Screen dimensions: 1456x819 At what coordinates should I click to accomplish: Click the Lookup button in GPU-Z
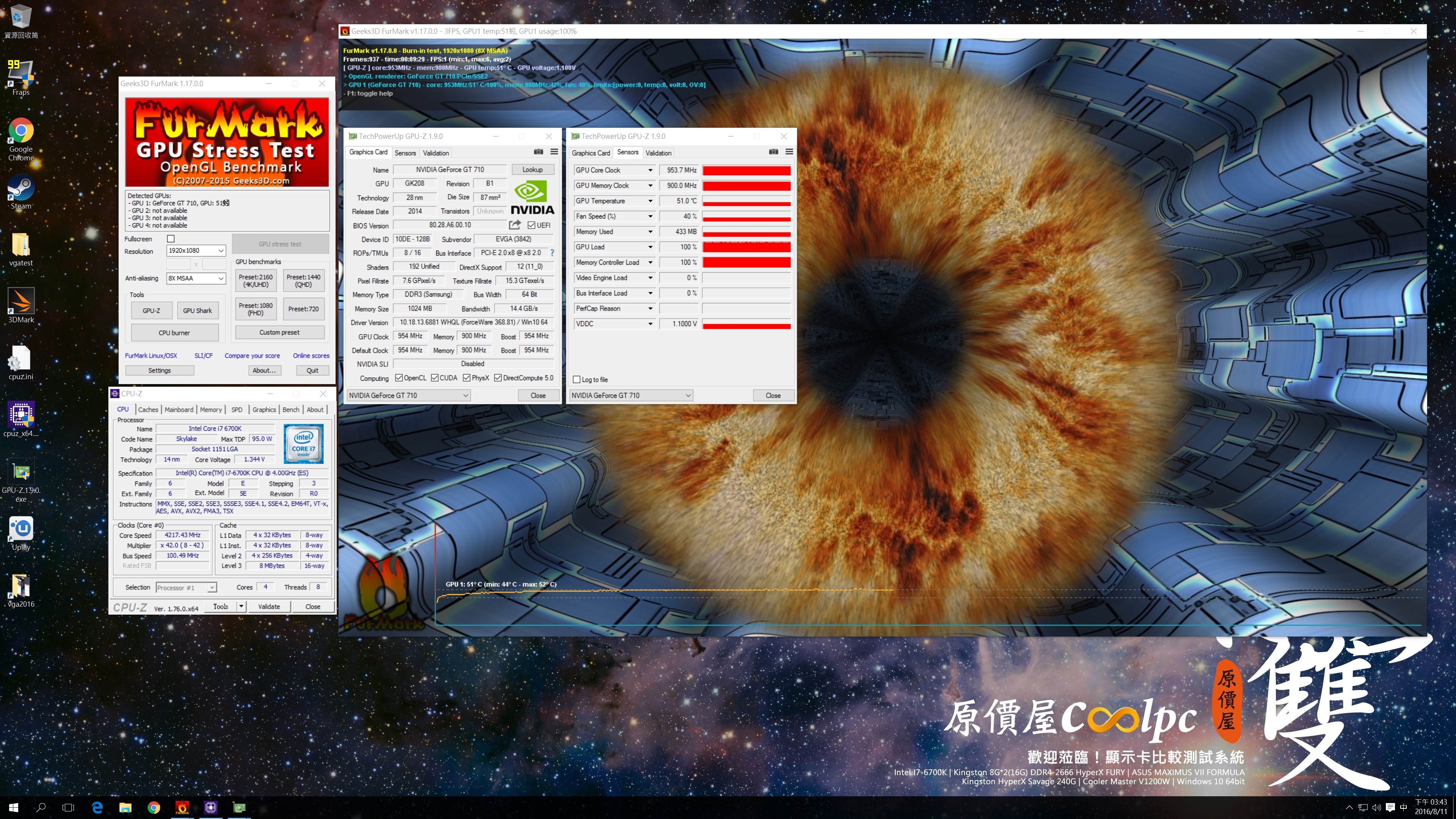click(532, 169)
